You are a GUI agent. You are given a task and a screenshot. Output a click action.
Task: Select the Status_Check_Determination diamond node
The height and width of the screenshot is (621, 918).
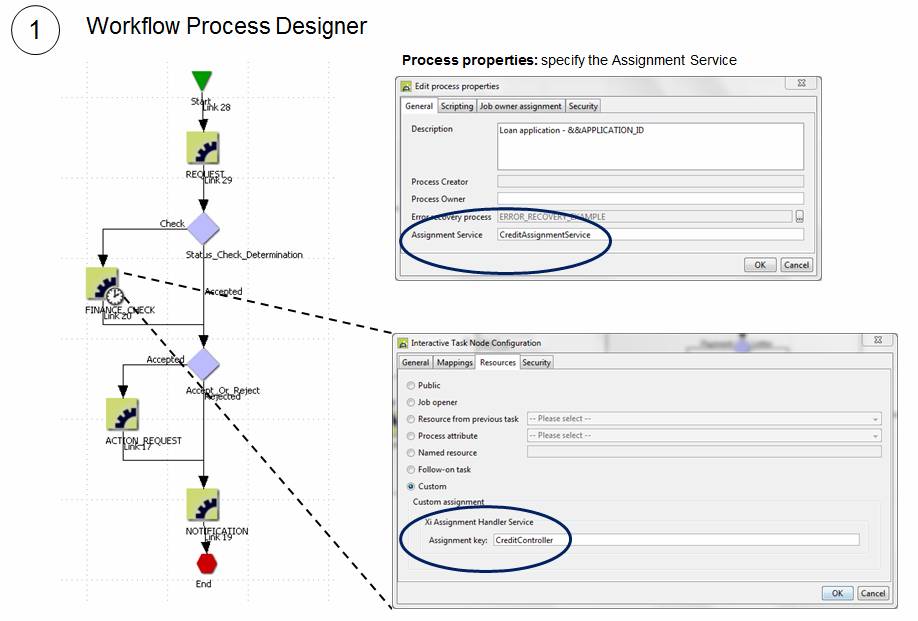[203, 228]
